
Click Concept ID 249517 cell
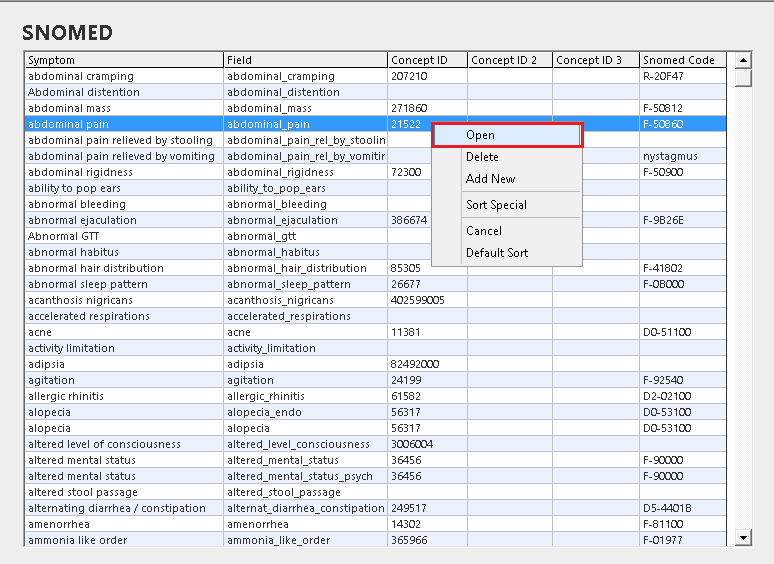pyautogui.click(x=427, y=508)
